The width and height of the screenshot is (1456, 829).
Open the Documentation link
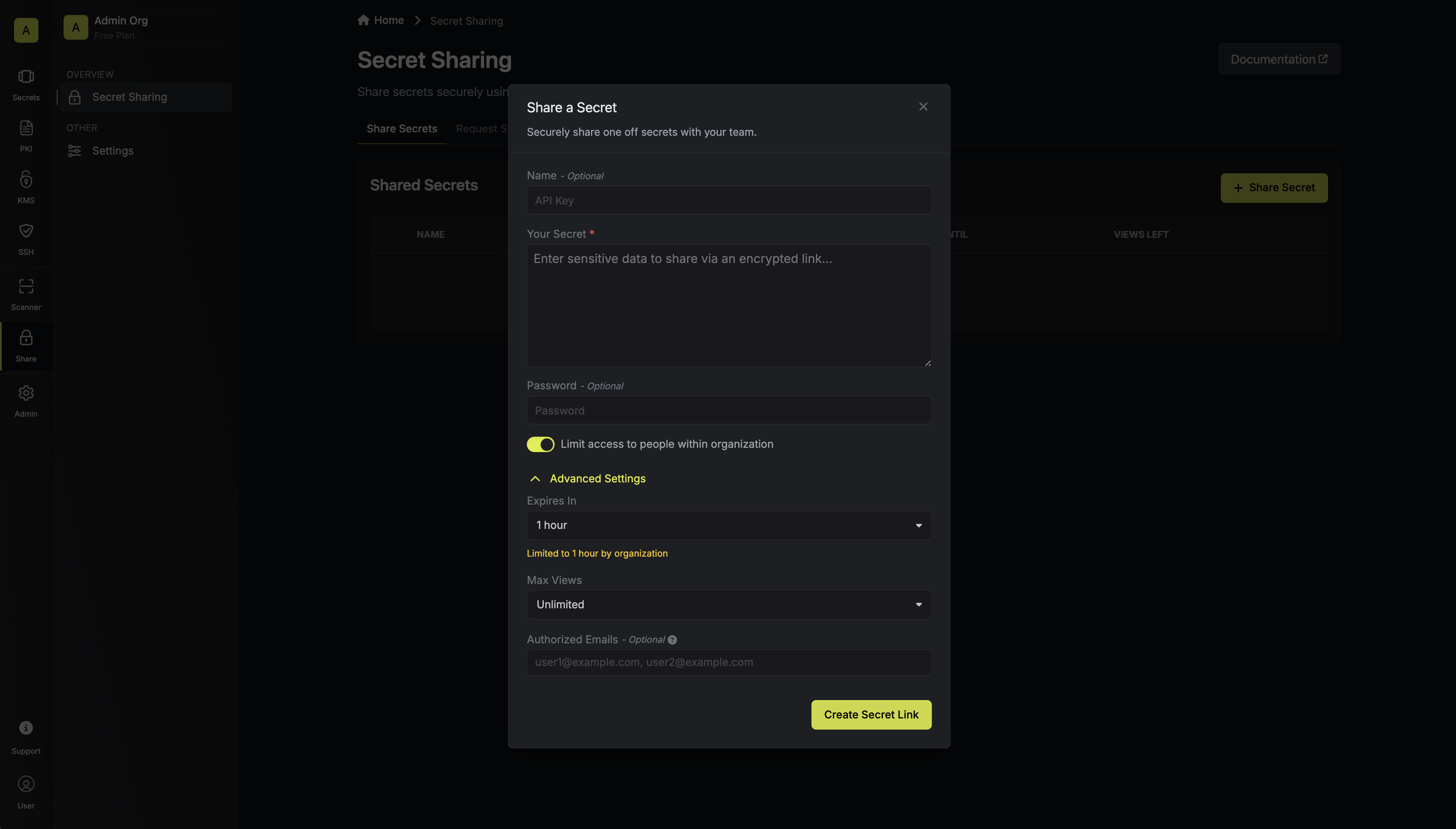[1279, 59]
